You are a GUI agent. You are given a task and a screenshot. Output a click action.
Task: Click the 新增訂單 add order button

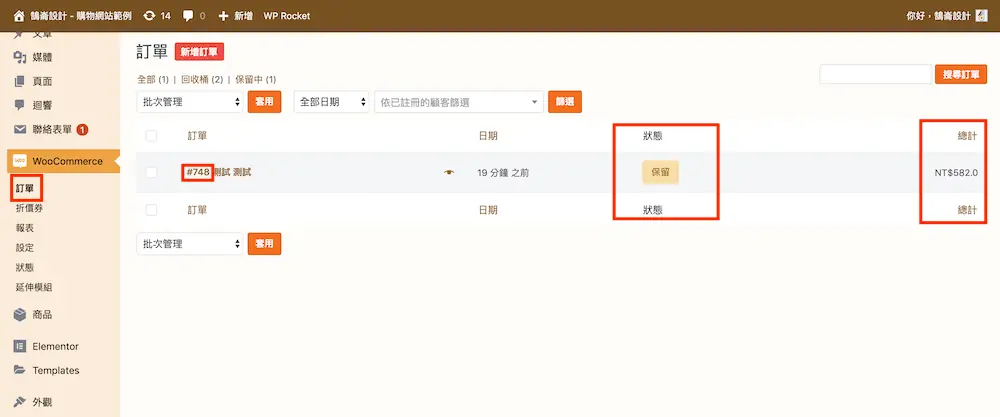[x=200, y=52]
